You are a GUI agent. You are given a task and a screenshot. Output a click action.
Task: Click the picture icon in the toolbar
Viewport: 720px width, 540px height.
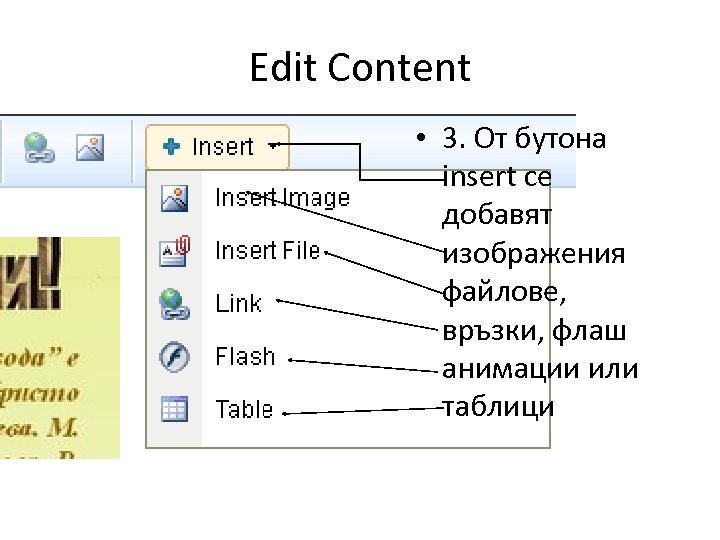[91, 148]
